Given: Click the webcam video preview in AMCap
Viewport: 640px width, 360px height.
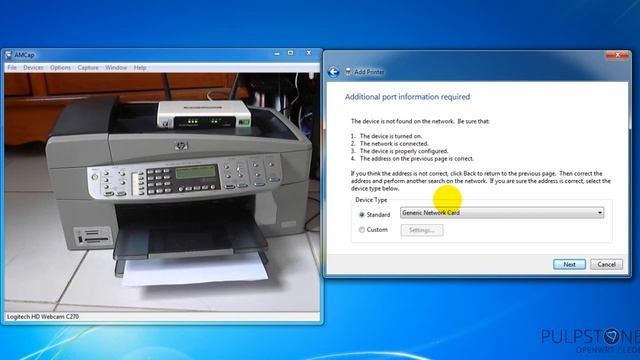Looking at the screenshot, I should pos(162,192).
